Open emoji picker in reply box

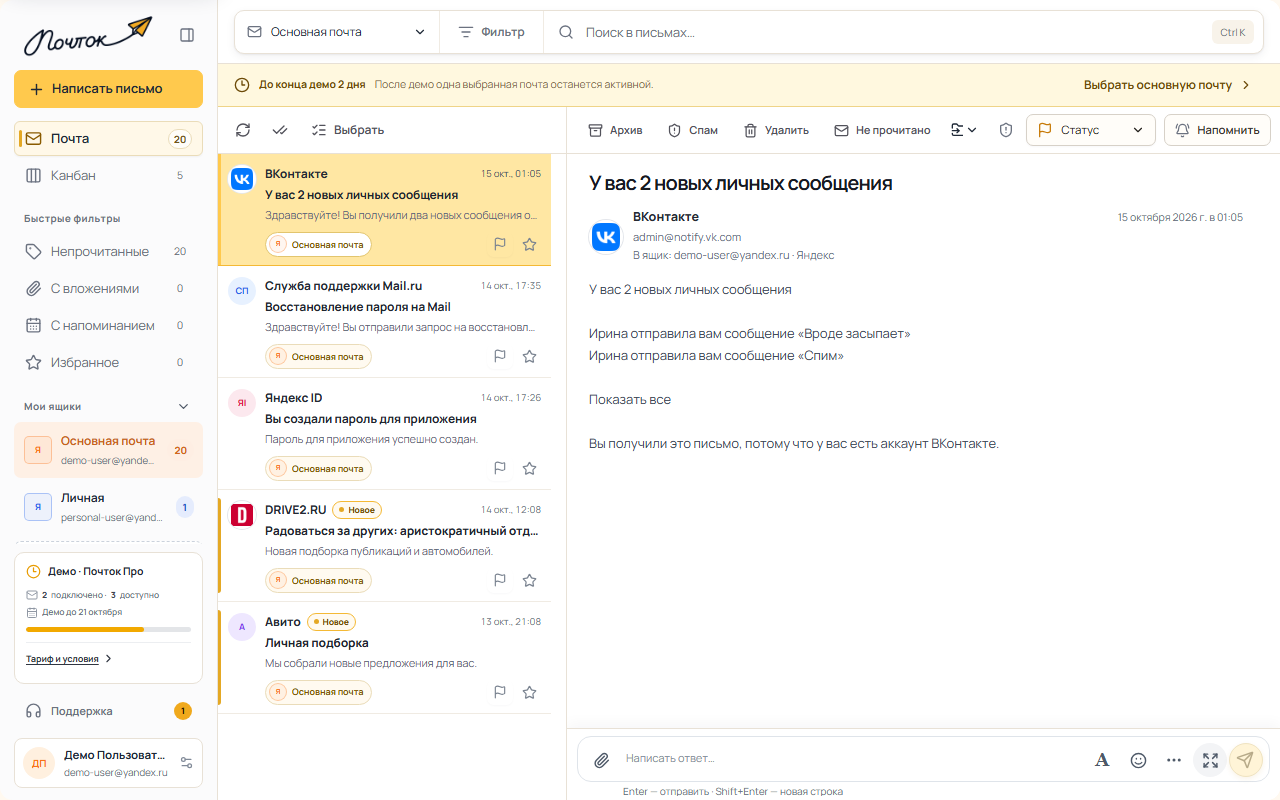pos(1138,760)
